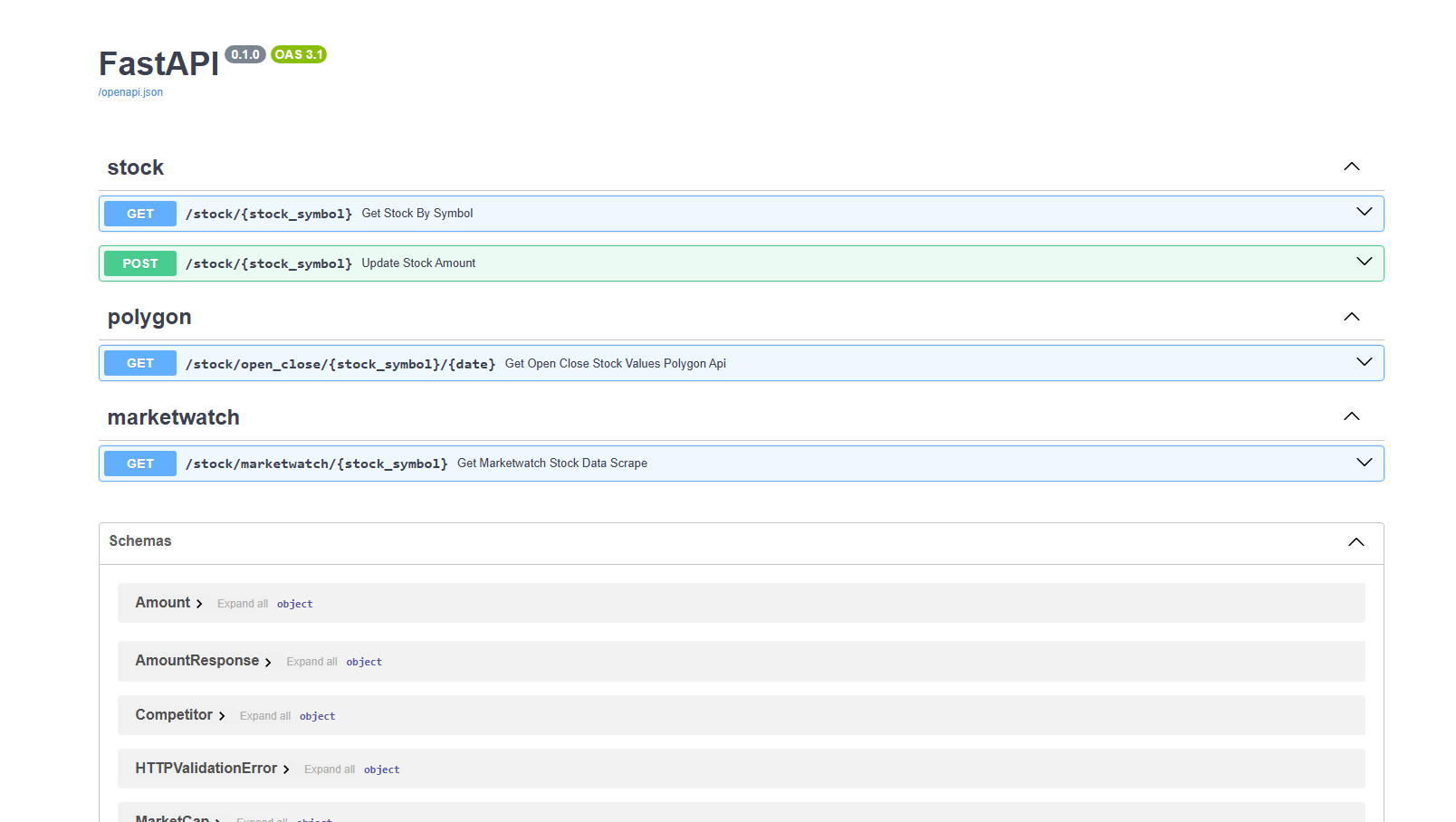Click the FastAPI title heading
This screenshot has width=1456, height=822.
(158, 63)
